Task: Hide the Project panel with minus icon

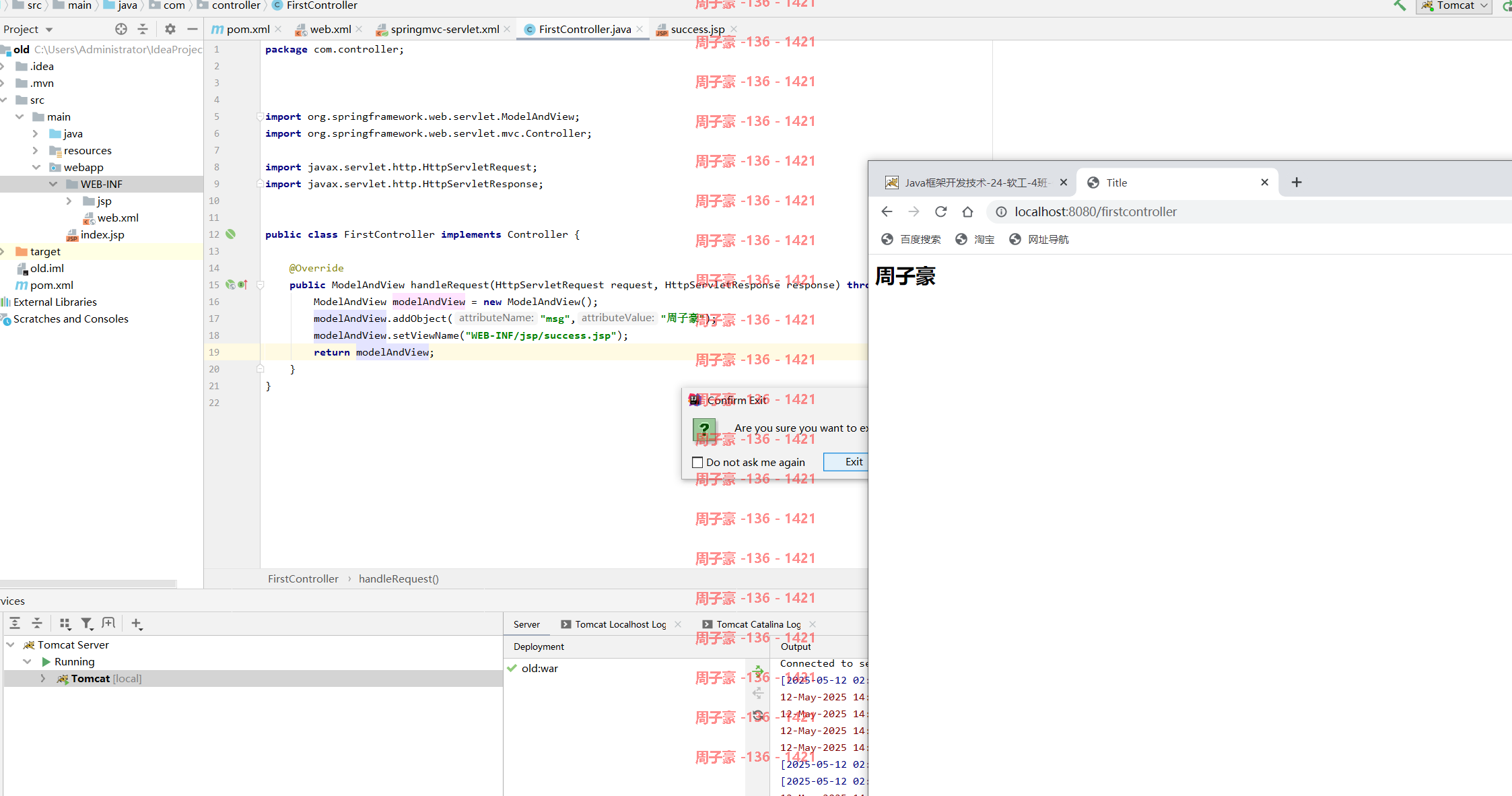Action: pos(192,29)
